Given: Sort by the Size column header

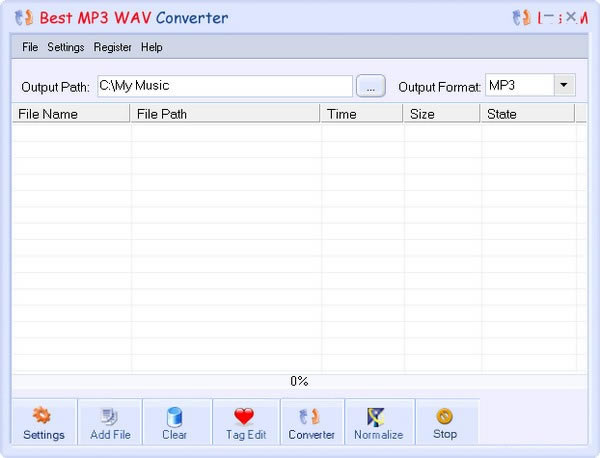Looking at the screenshot, I should [442, 114].
